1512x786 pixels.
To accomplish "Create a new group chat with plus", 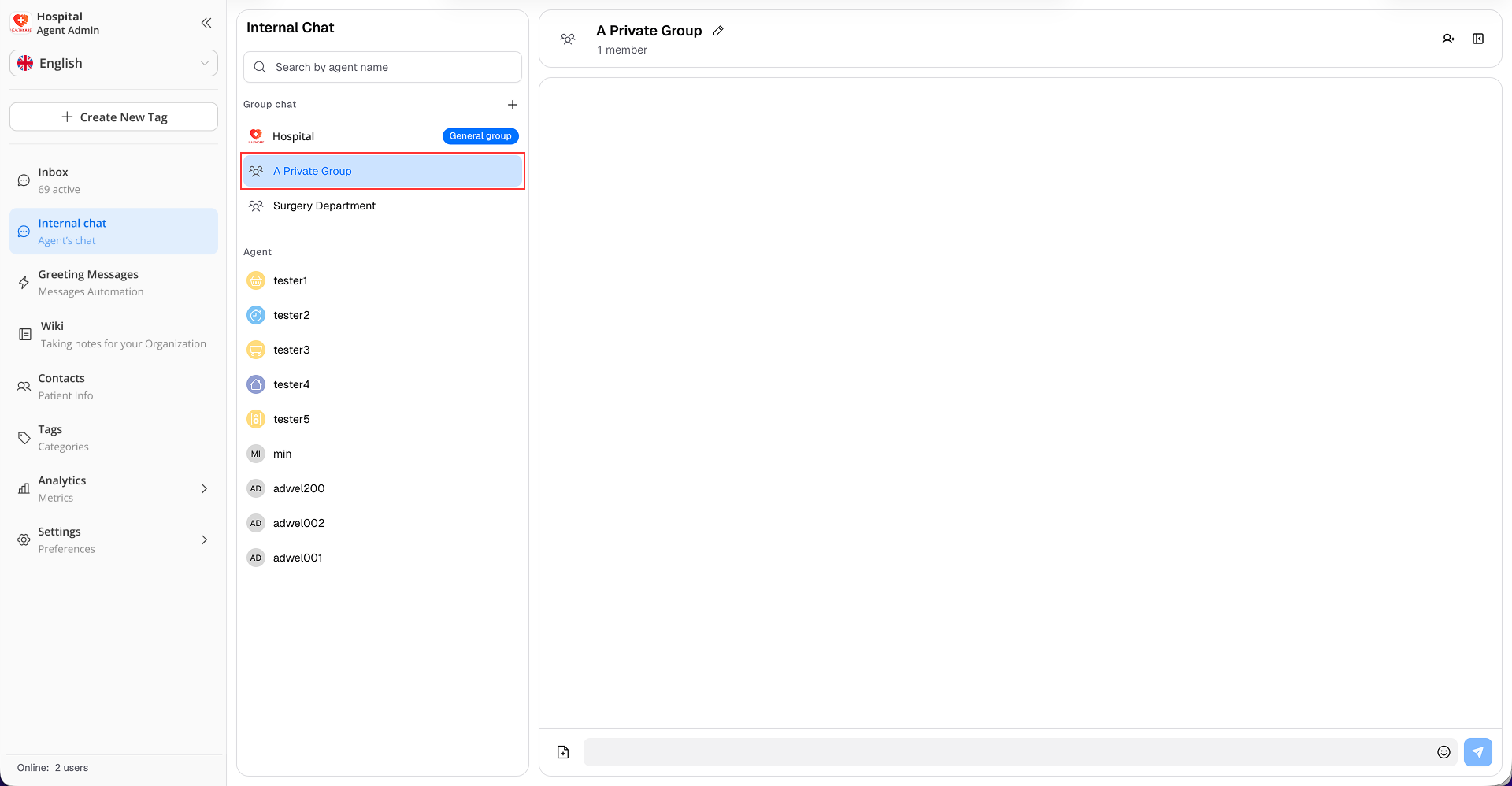I will tap(513, 105).
